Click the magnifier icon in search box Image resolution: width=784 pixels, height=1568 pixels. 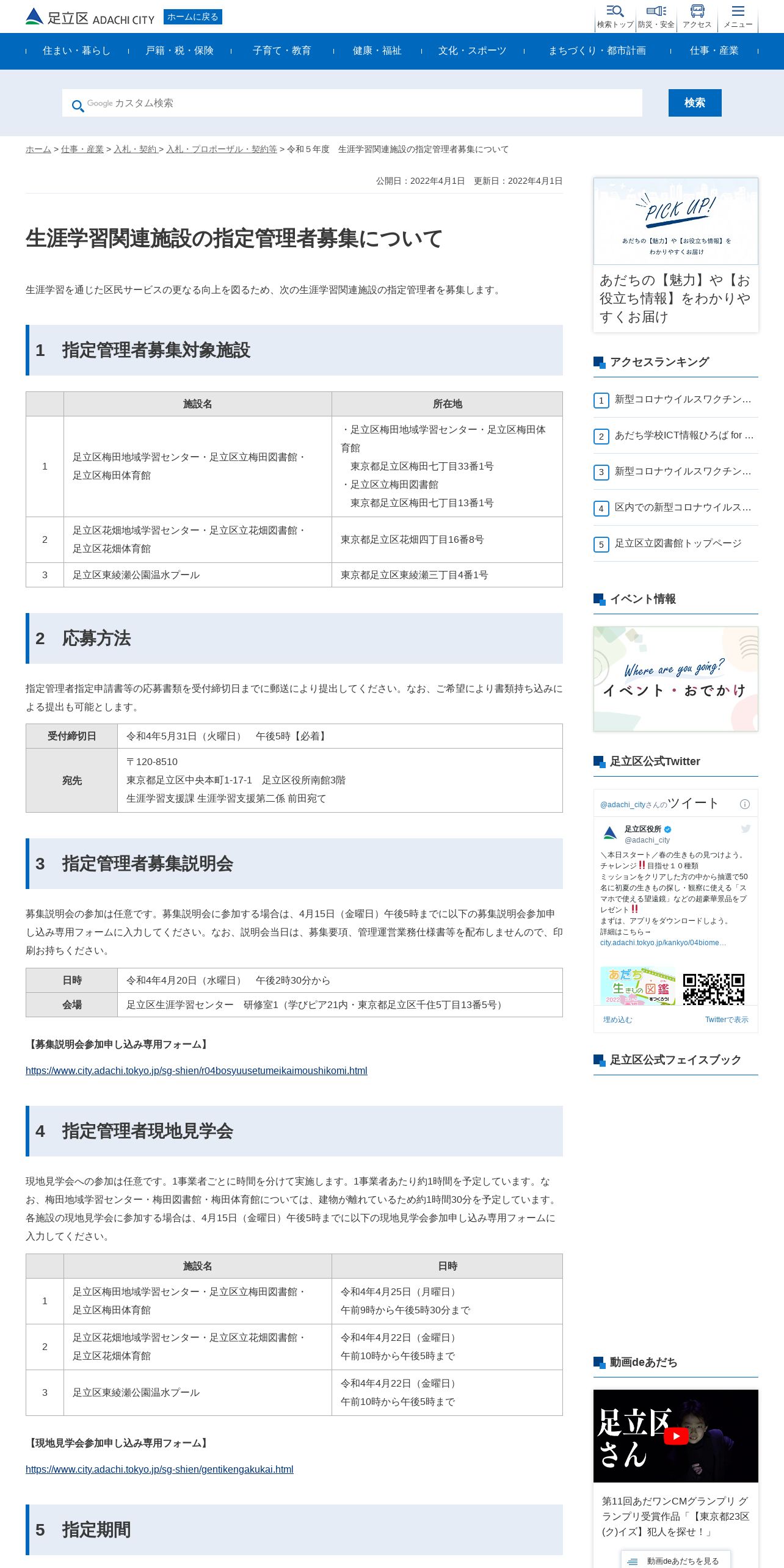[78, 106]
